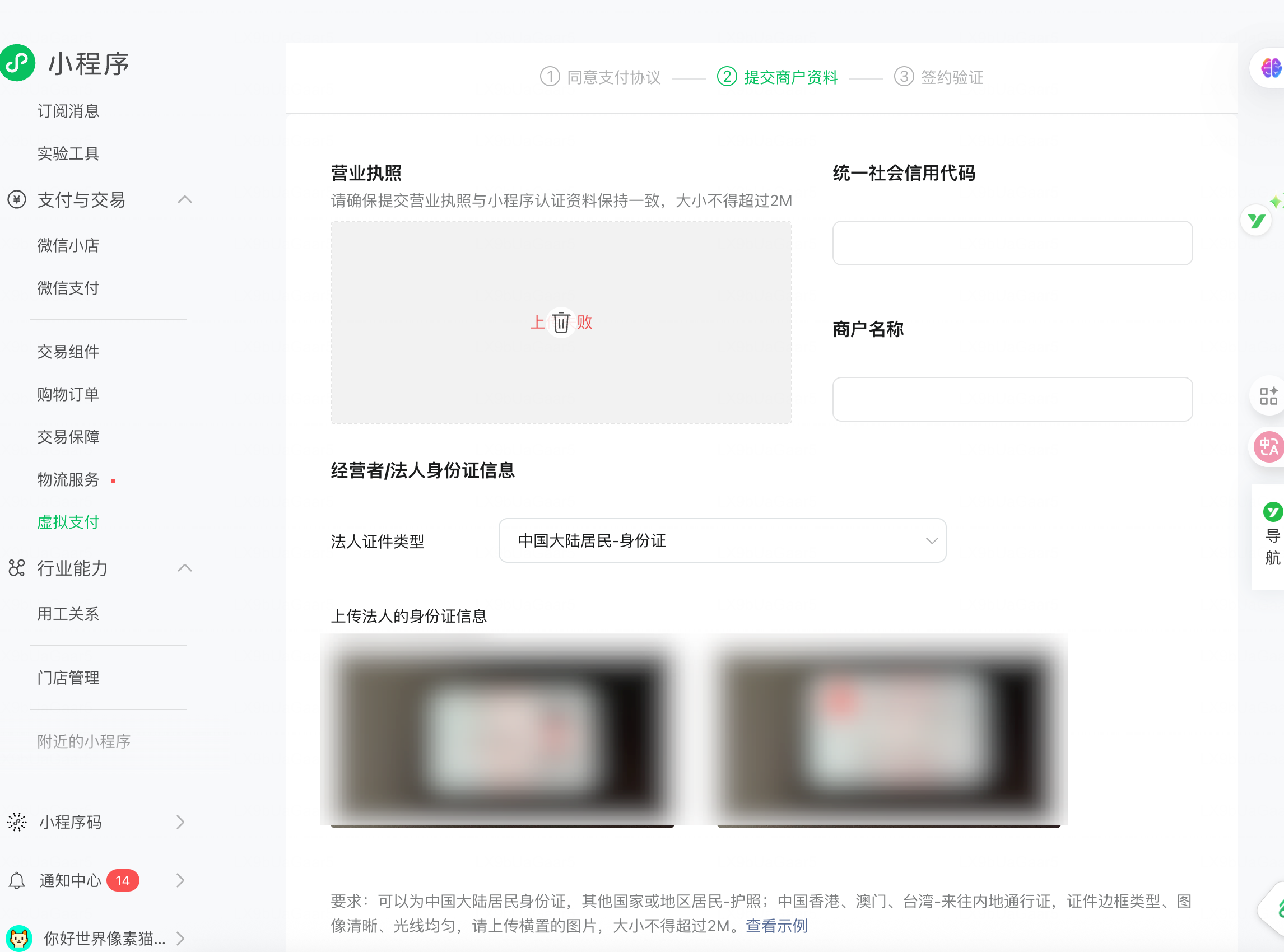Select 虚拟支付 menu item
Image resolution: width=1284 pixels, height=952 pixels.
pos(68,522)
